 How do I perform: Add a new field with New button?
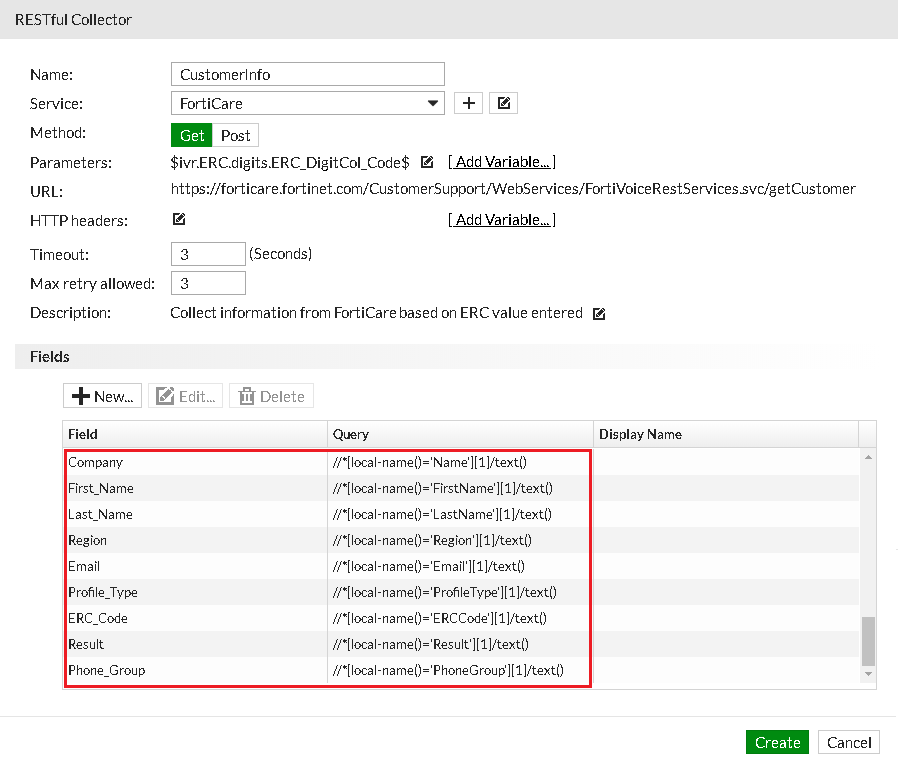[103, 396]
